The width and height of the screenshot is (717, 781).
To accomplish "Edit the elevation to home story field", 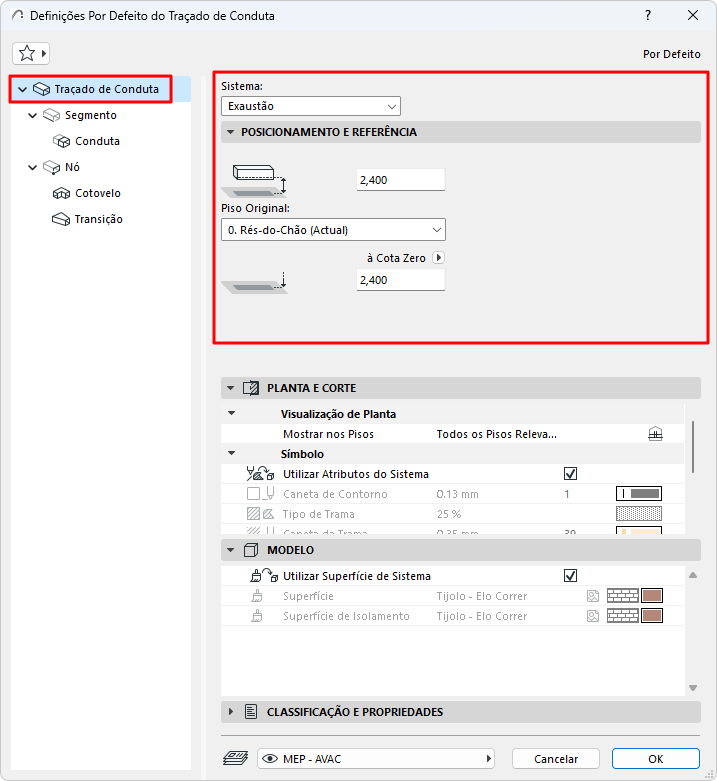I will coord(400,180).
